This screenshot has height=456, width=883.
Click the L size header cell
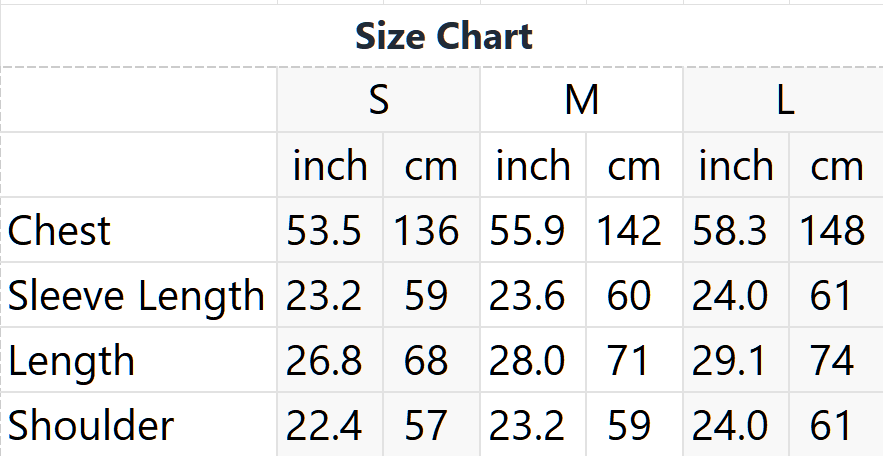[x=783, y=100]
